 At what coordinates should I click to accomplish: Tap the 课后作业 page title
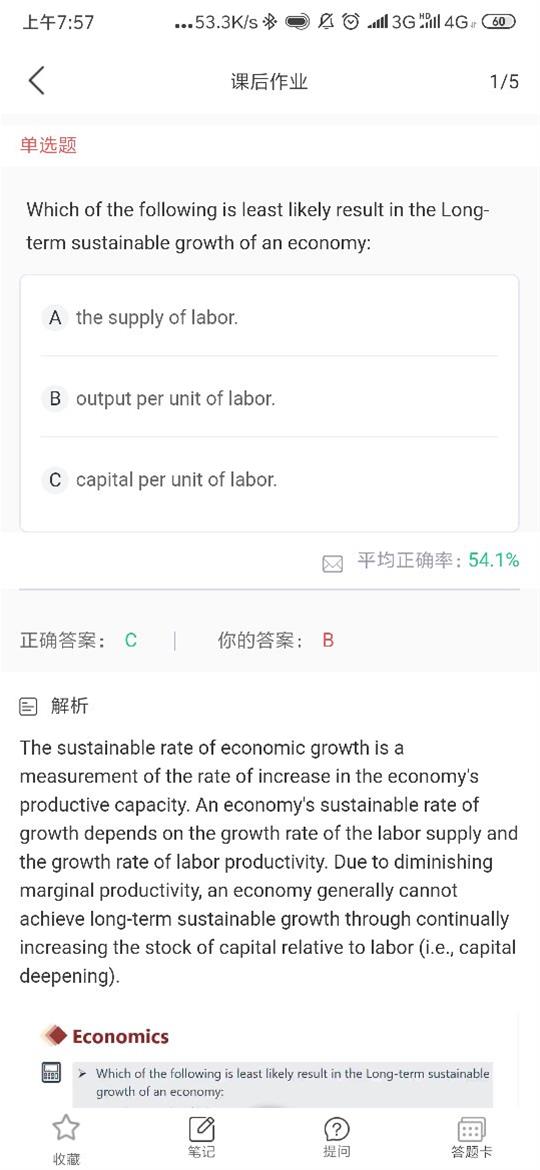point(269,81)
